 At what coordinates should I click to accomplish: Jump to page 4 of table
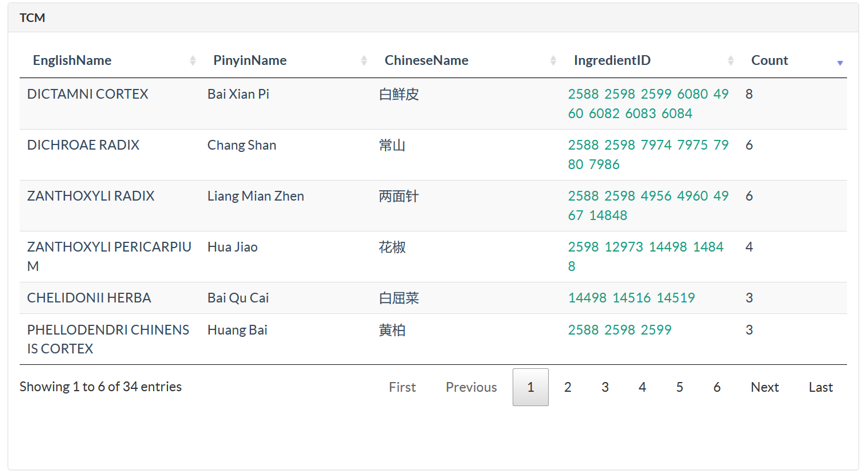642,387
